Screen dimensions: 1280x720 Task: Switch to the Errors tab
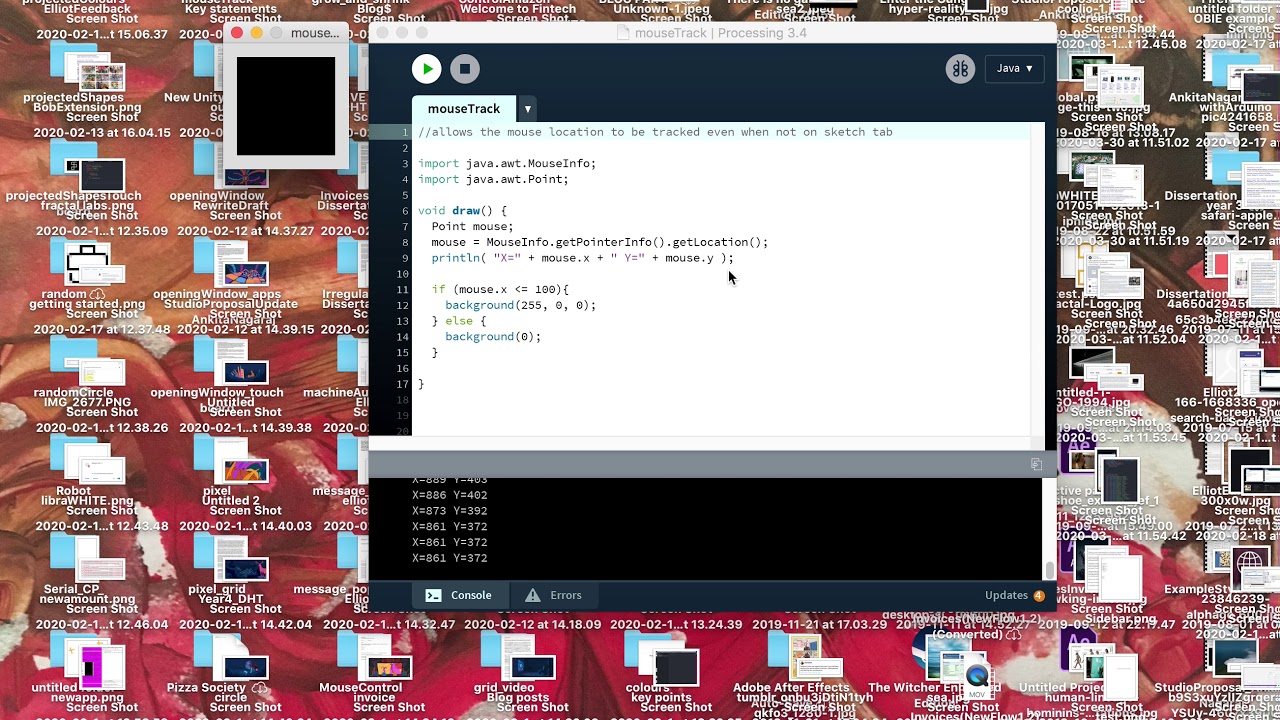point(553,595)
